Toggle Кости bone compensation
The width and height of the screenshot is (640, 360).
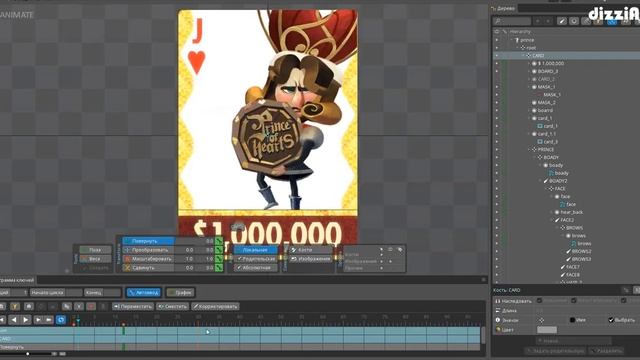[311, 250]
